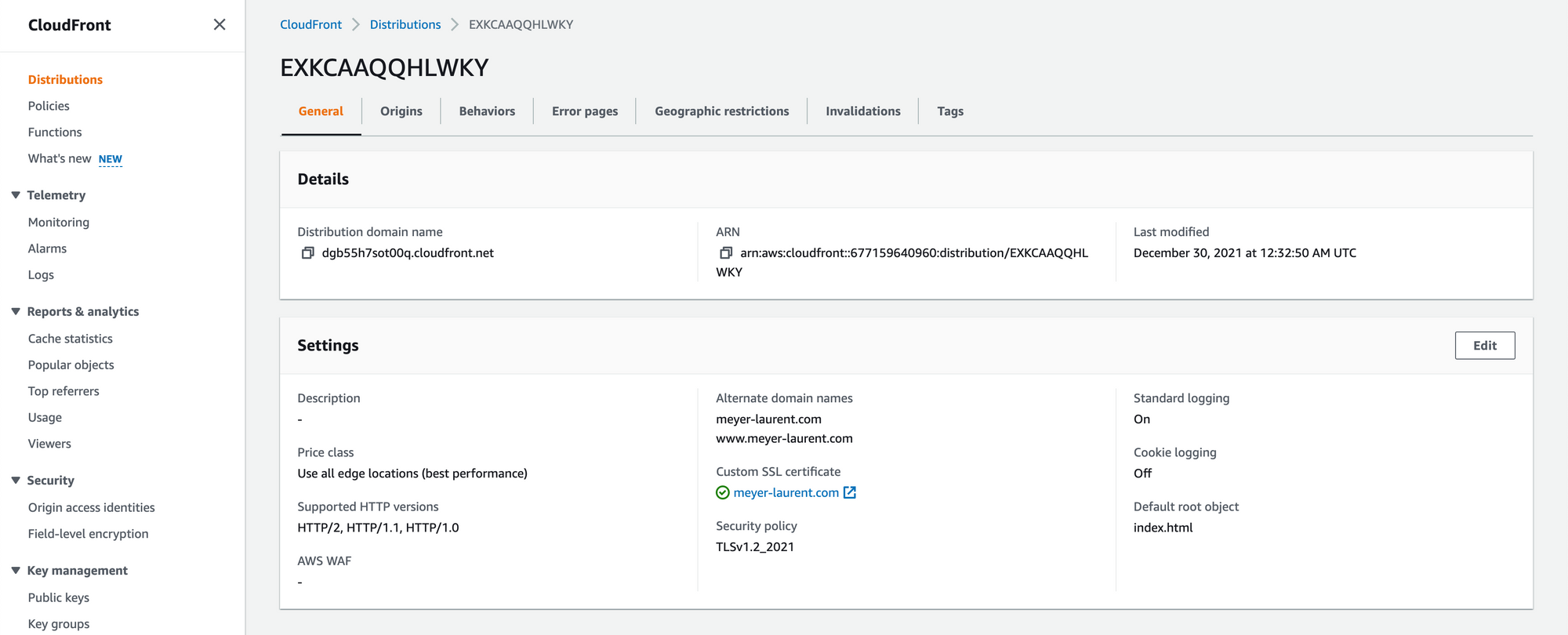Image resolution: width=1568 pixels, height=635 pixels.
Task: Open Usage report
Action: (45, 417)
